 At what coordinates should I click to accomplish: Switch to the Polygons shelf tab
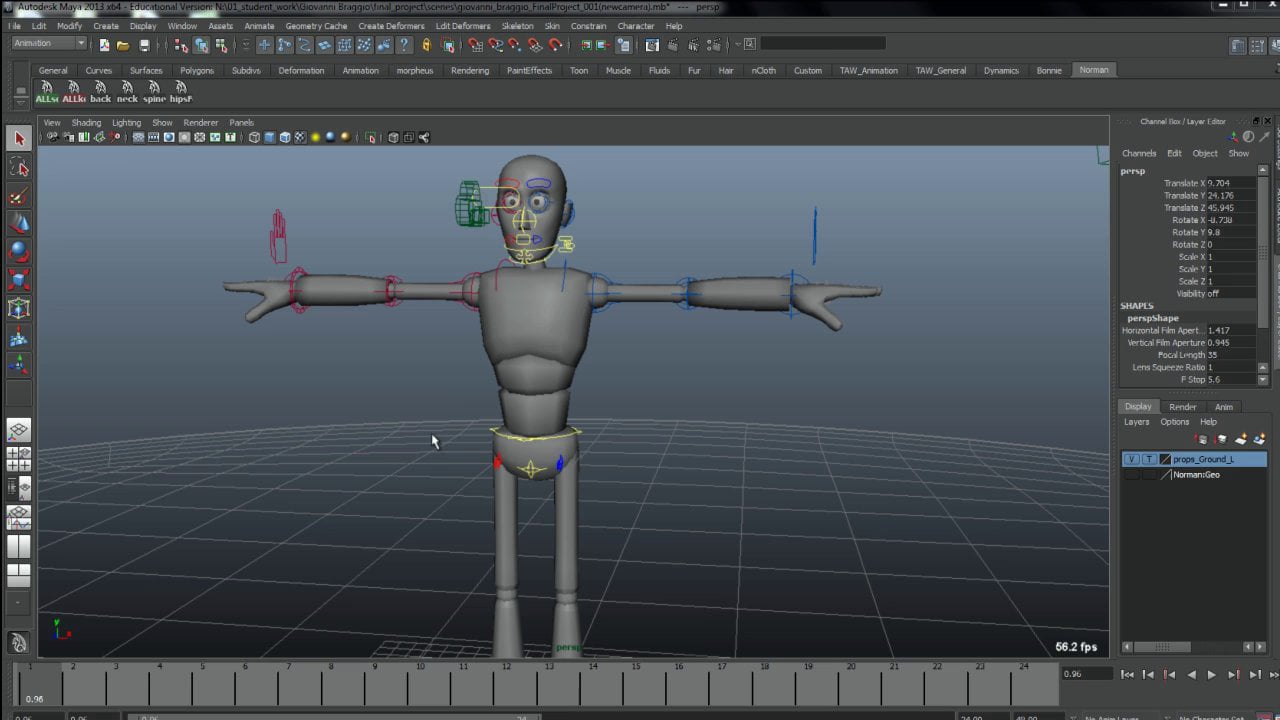pos(197,71)
